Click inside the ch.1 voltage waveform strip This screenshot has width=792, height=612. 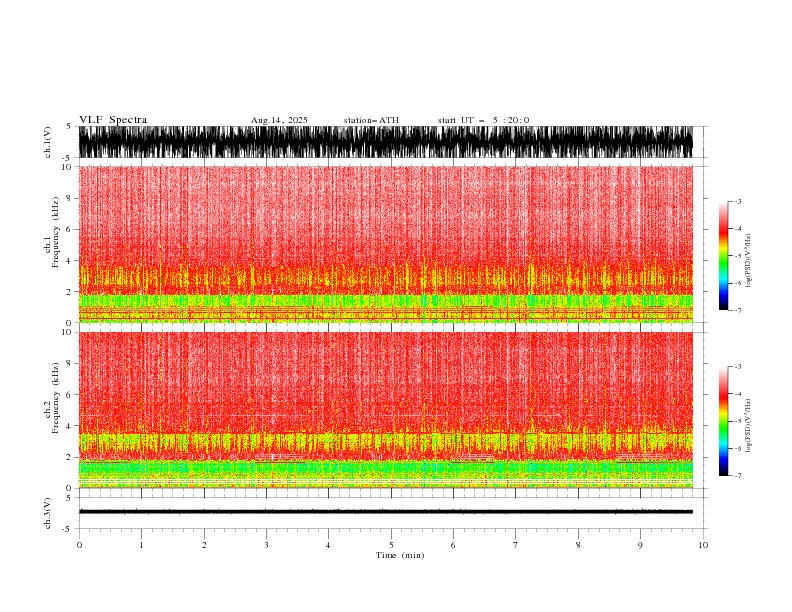[386, 142]
